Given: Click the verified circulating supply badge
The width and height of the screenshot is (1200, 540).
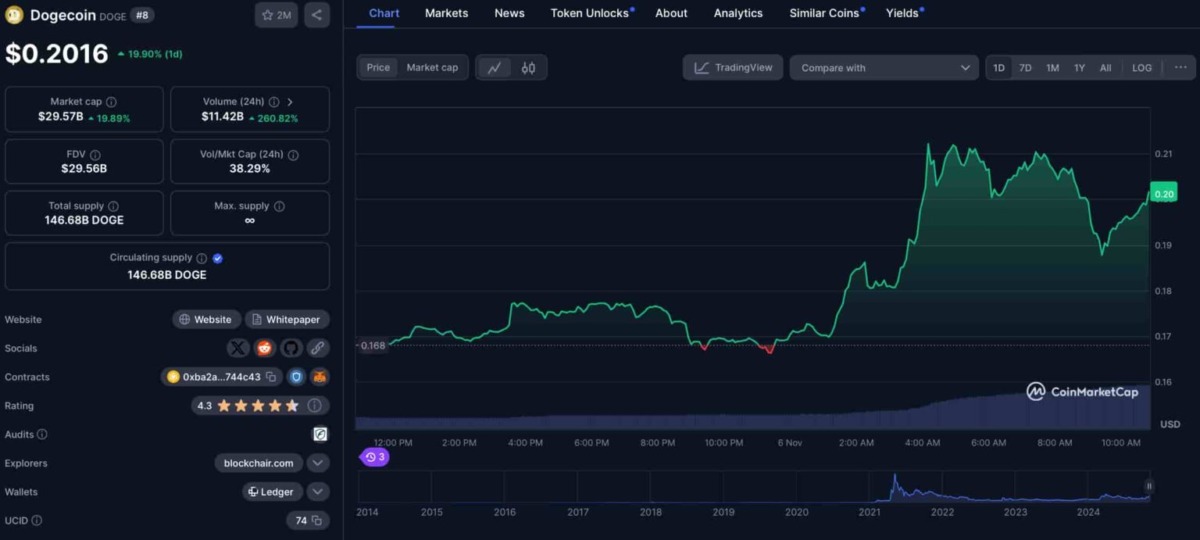Looking at the screenshot, I should [218, 258].
